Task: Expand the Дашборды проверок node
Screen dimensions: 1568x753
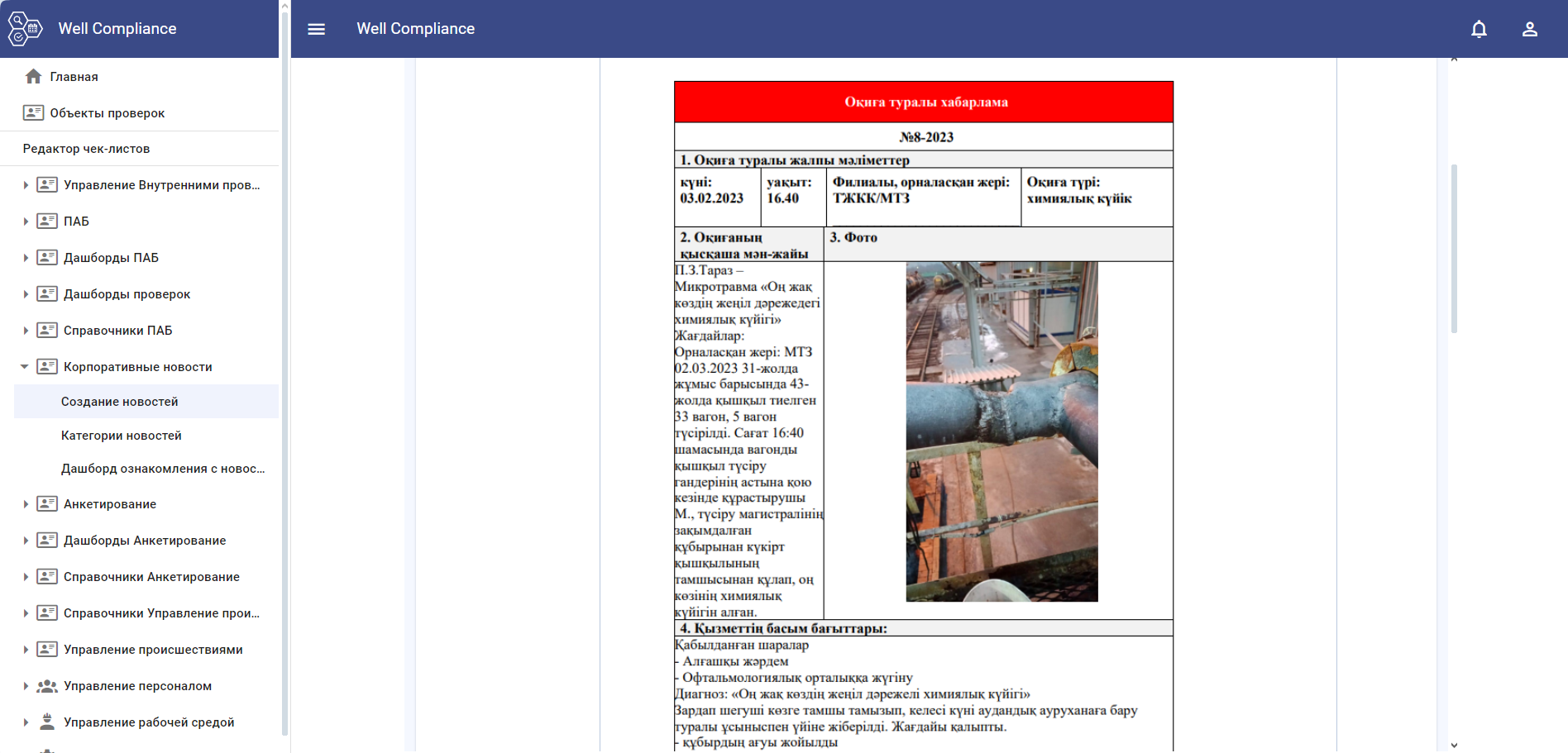Action: (x=26, y=294)
